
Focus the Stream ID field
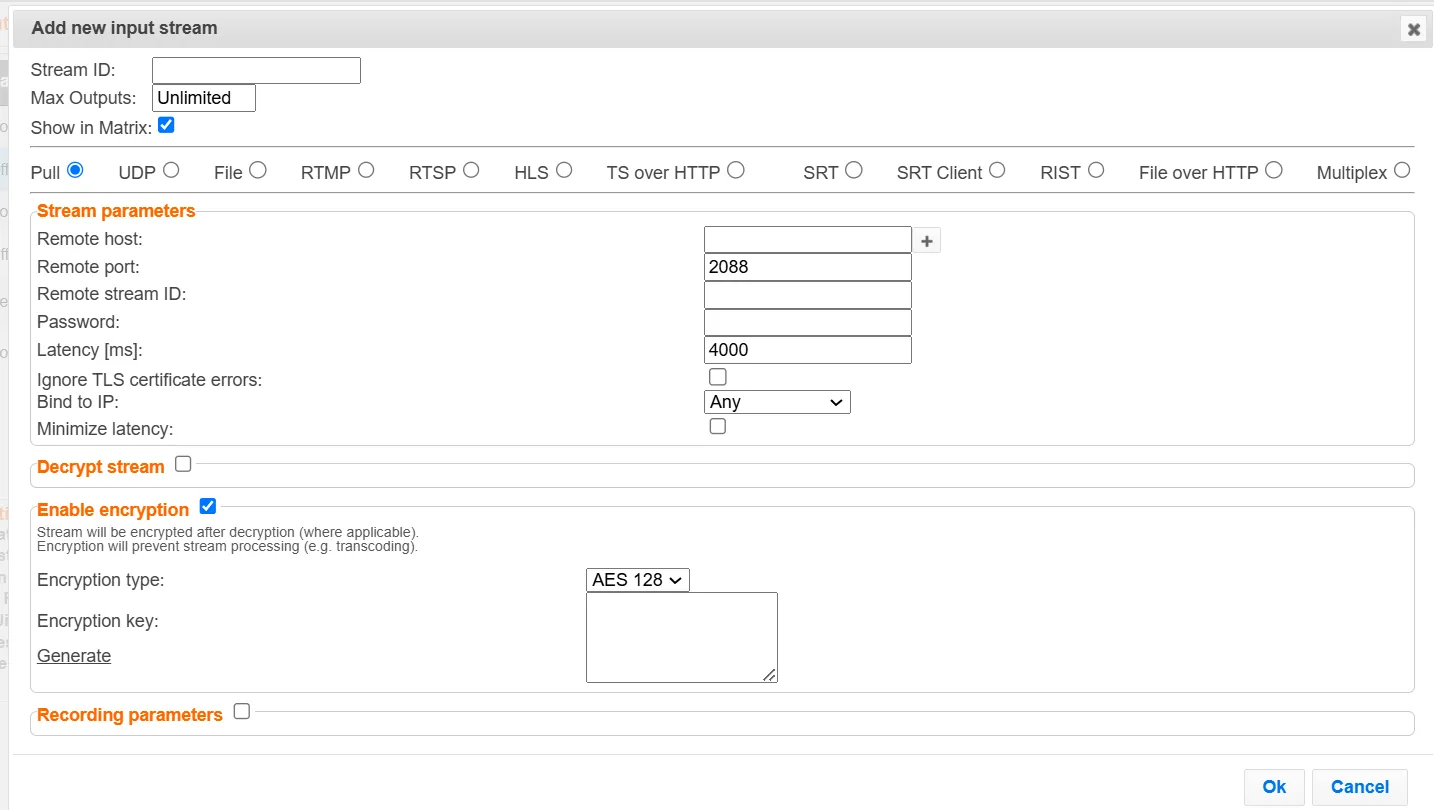256,70
